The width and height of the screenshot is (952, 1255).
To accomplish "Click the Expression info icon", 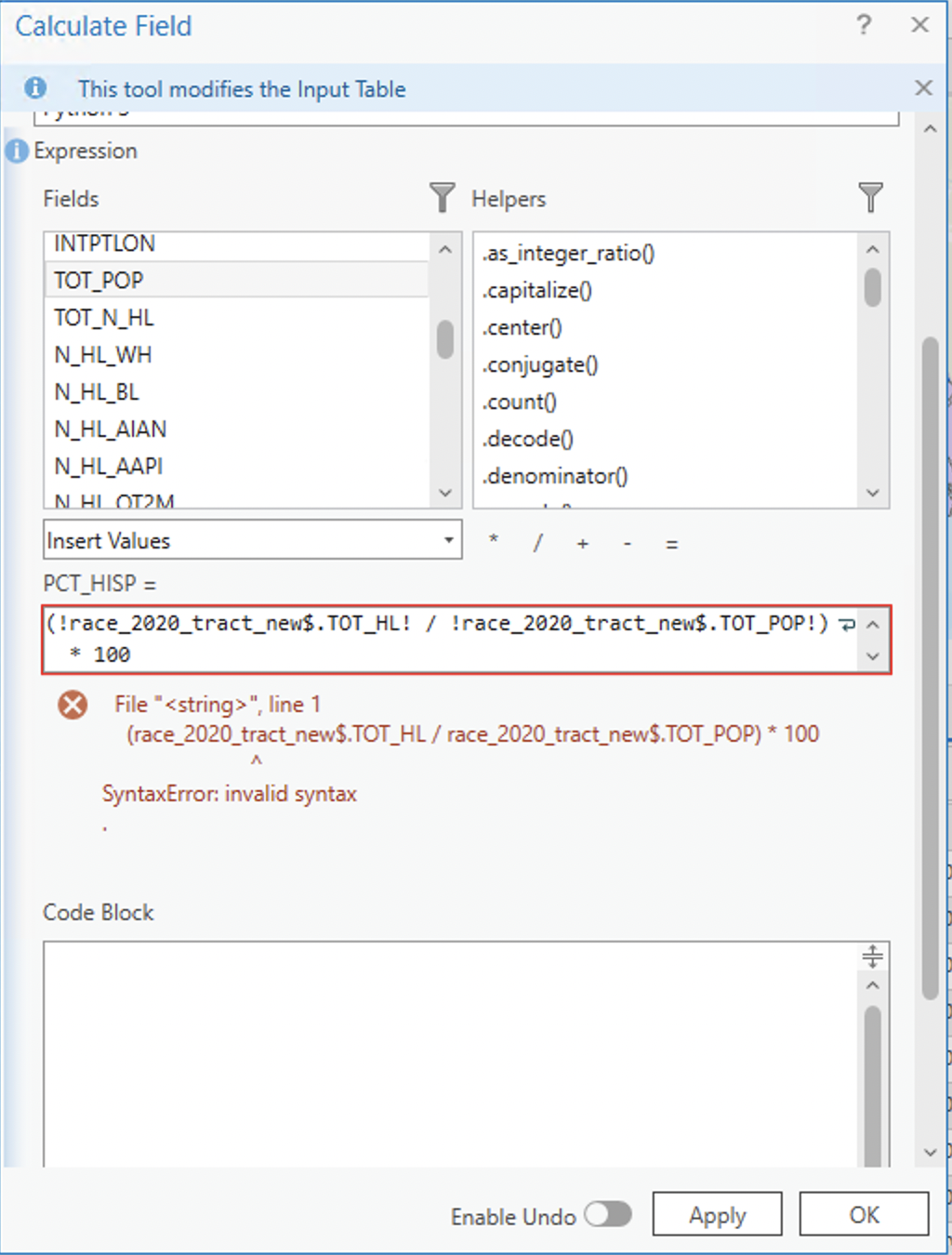I will click(16, 151).
